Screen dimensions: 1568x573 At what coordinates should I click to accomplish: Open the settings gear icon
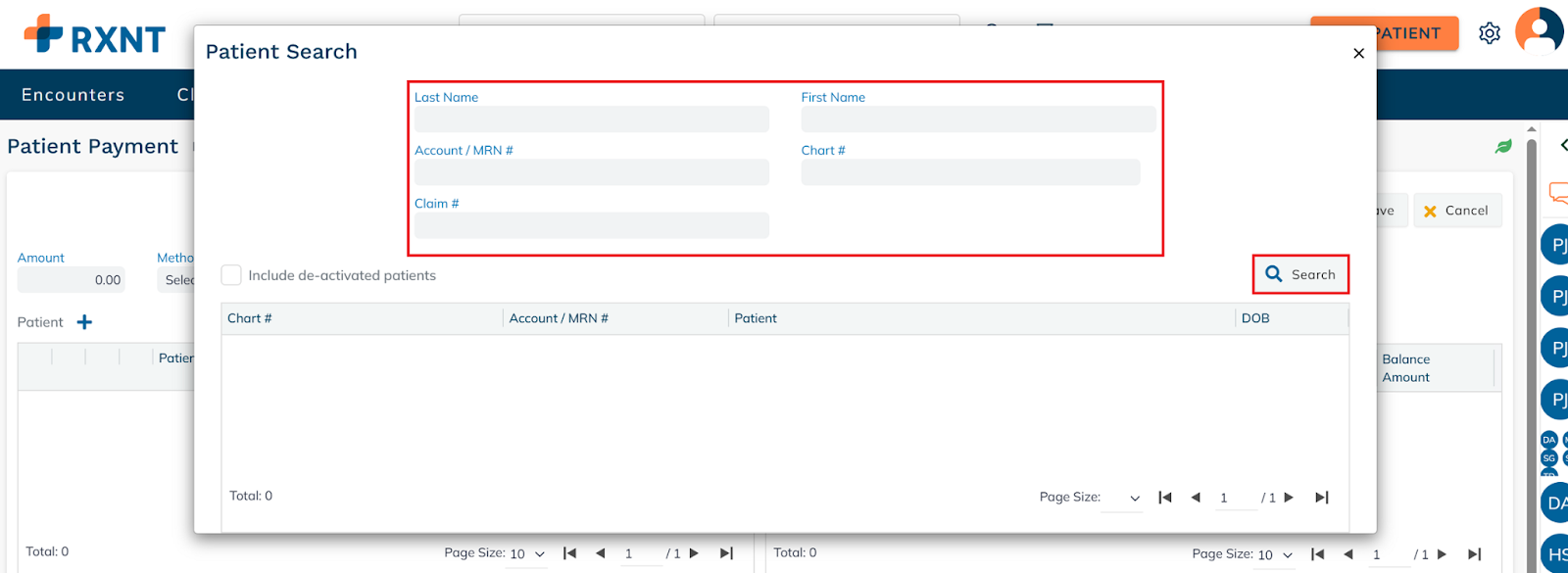[x=1490, y=33]
